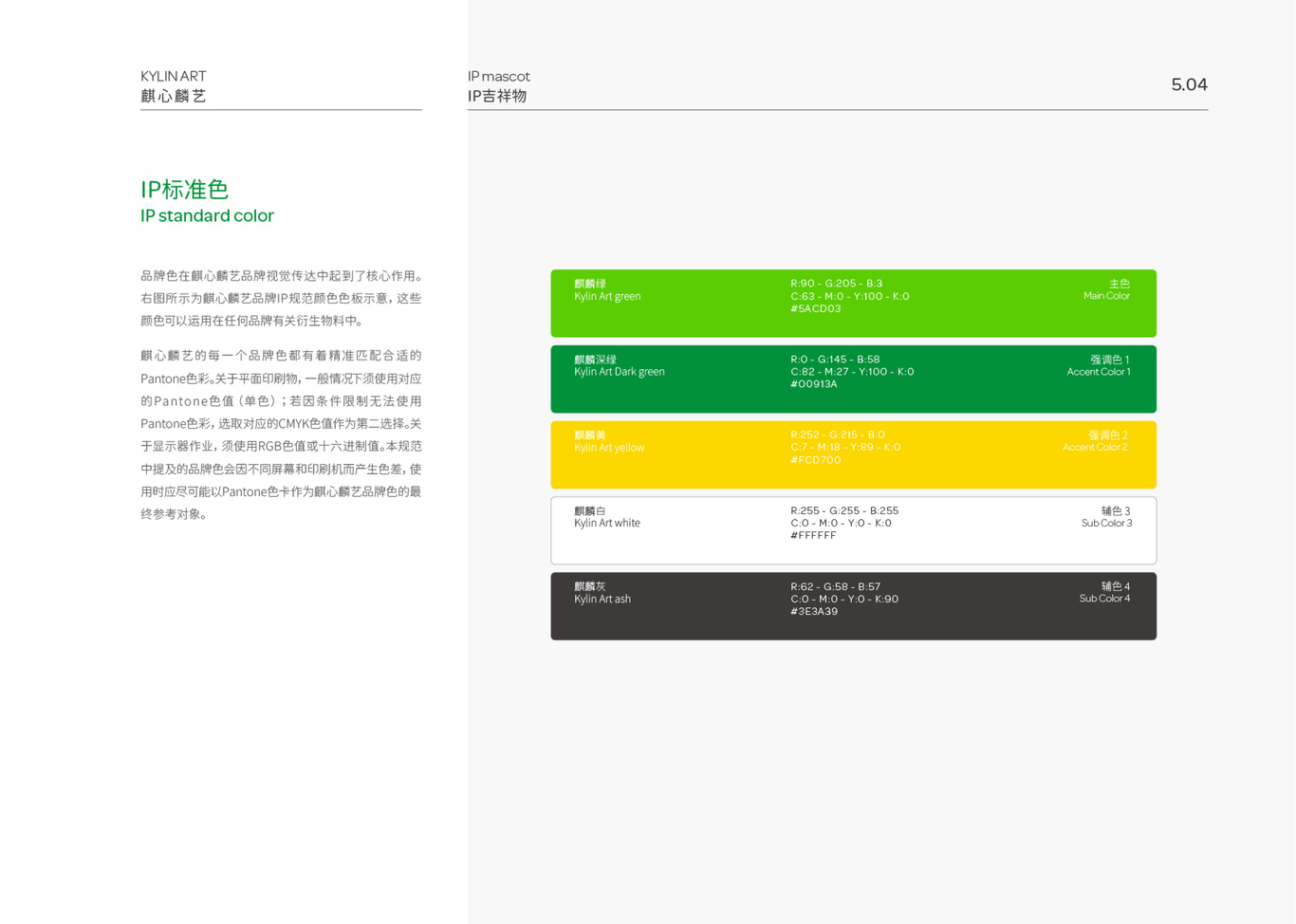Click hex code #00913A
1296x924 pixels.
pyautogui.click(x=814, y=384)
